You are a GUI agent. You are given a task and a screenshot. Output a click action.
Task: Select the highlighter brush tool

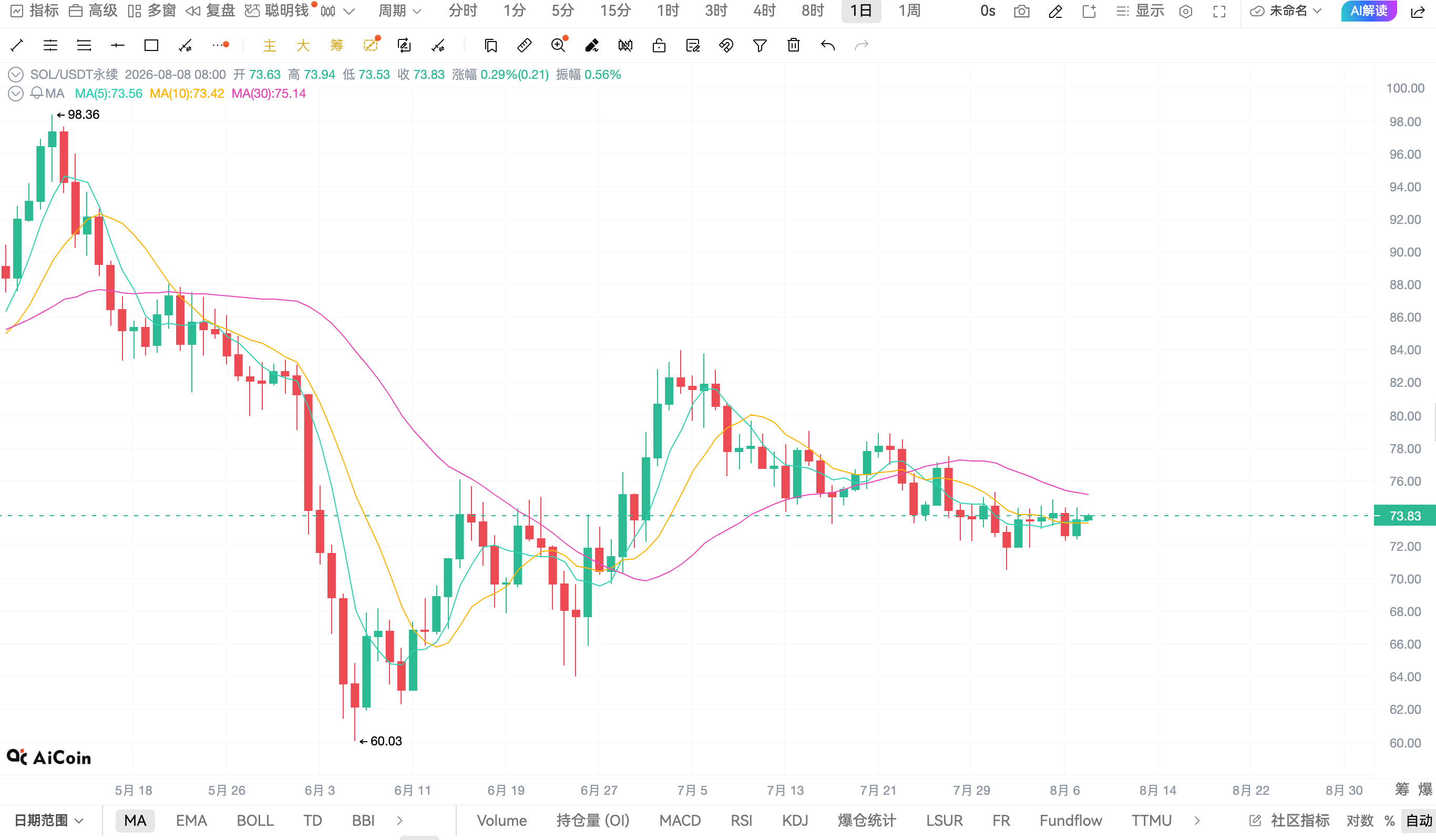tap(591, 46)
